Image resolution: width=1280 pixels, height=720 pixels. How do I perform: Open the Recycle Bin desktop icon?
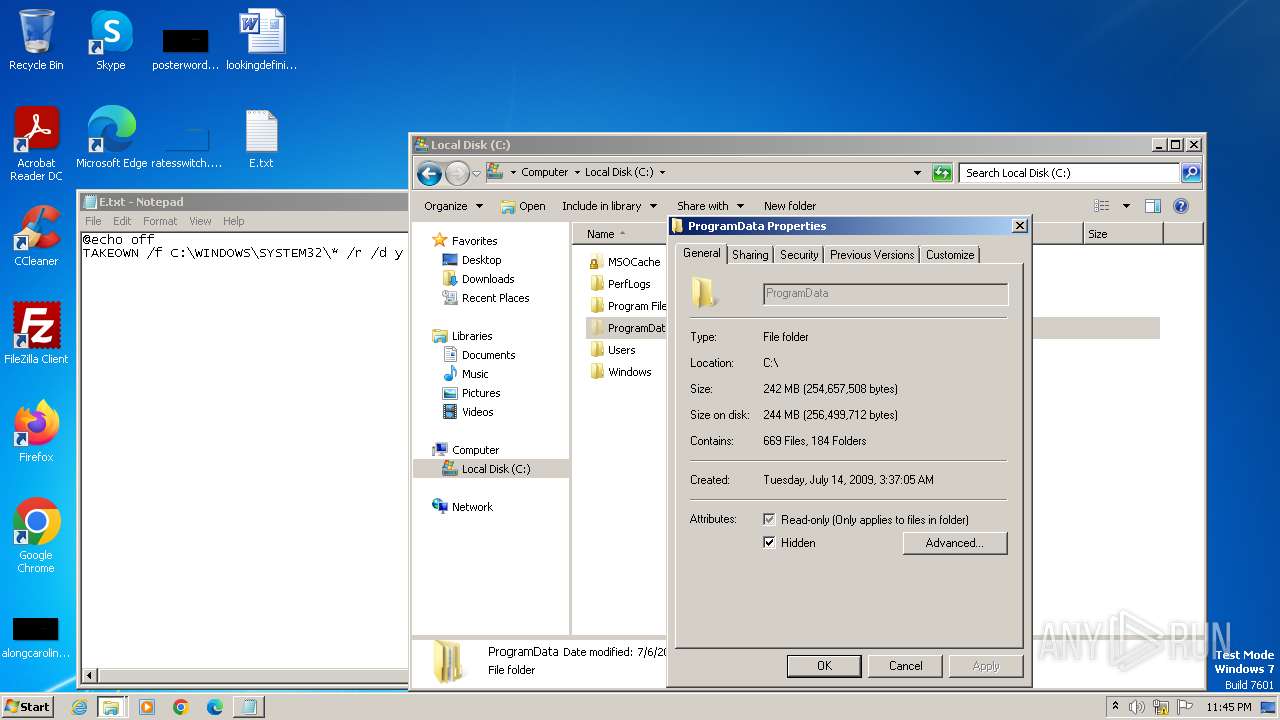36,40
